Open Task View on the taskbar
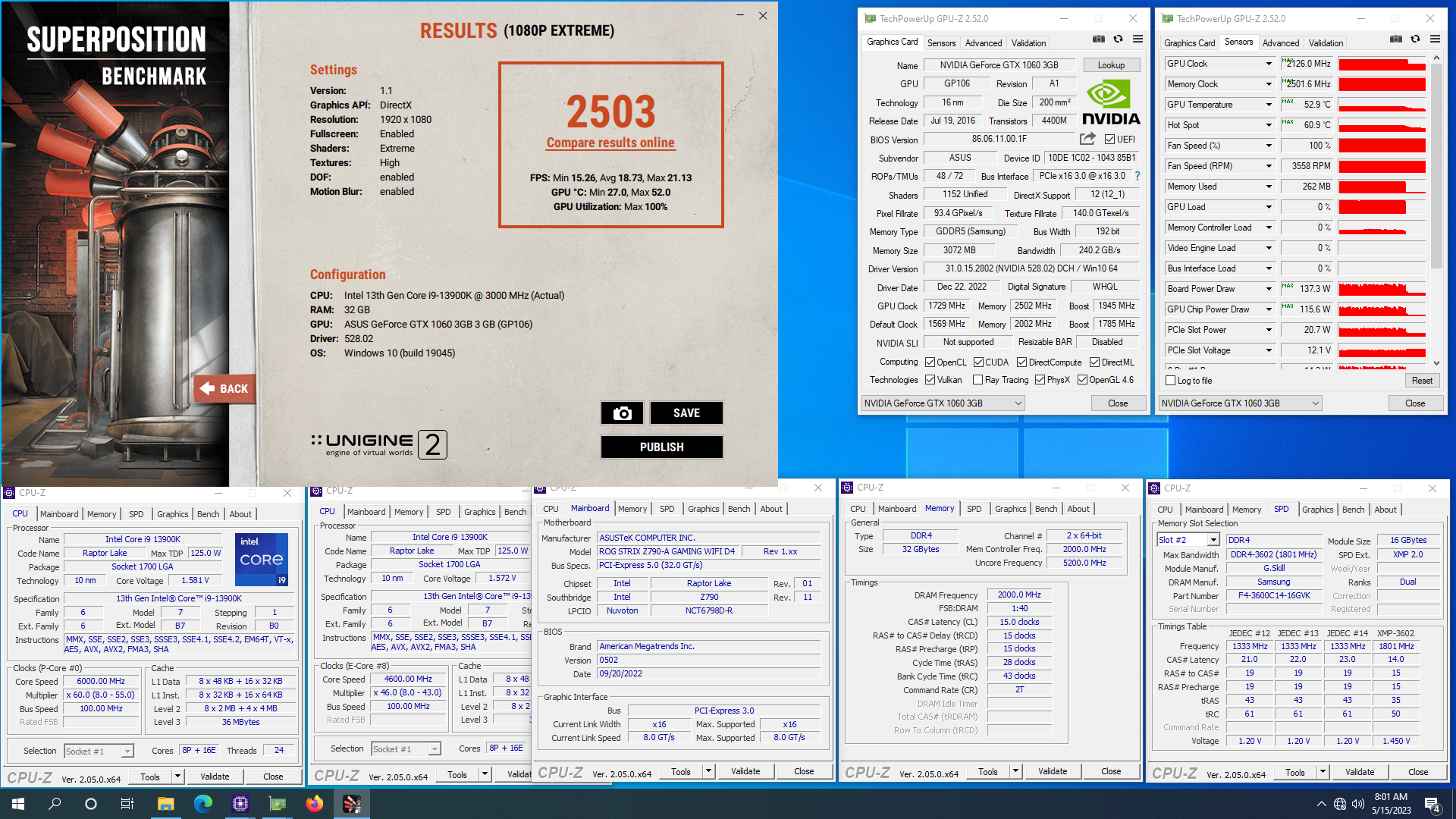 click(x=127, y=804)
